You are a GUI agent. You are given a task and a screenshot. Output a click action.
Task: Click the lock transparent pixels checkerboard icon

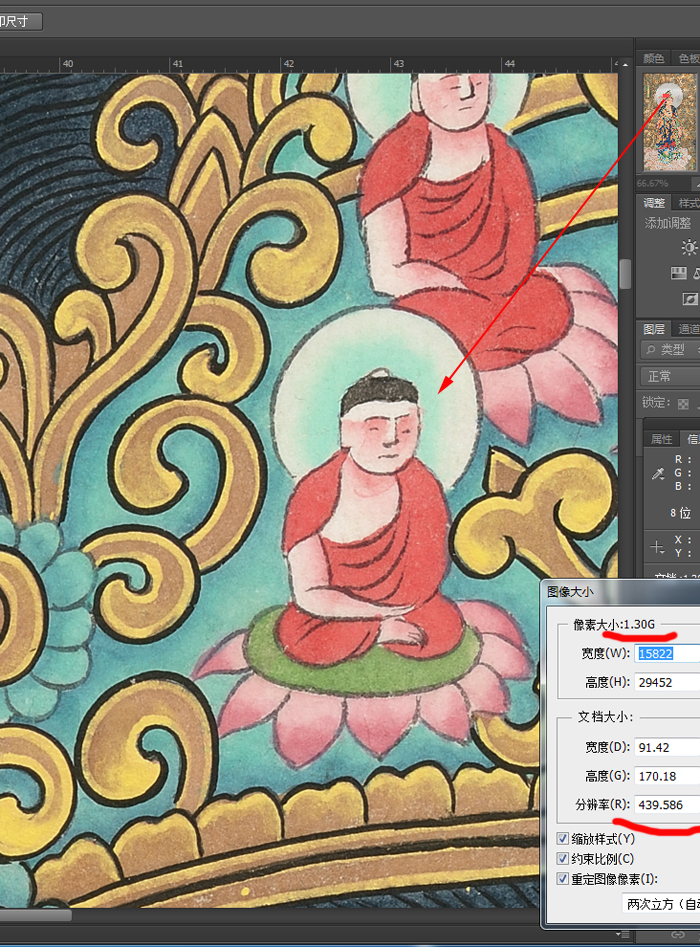tap(683, 403)
